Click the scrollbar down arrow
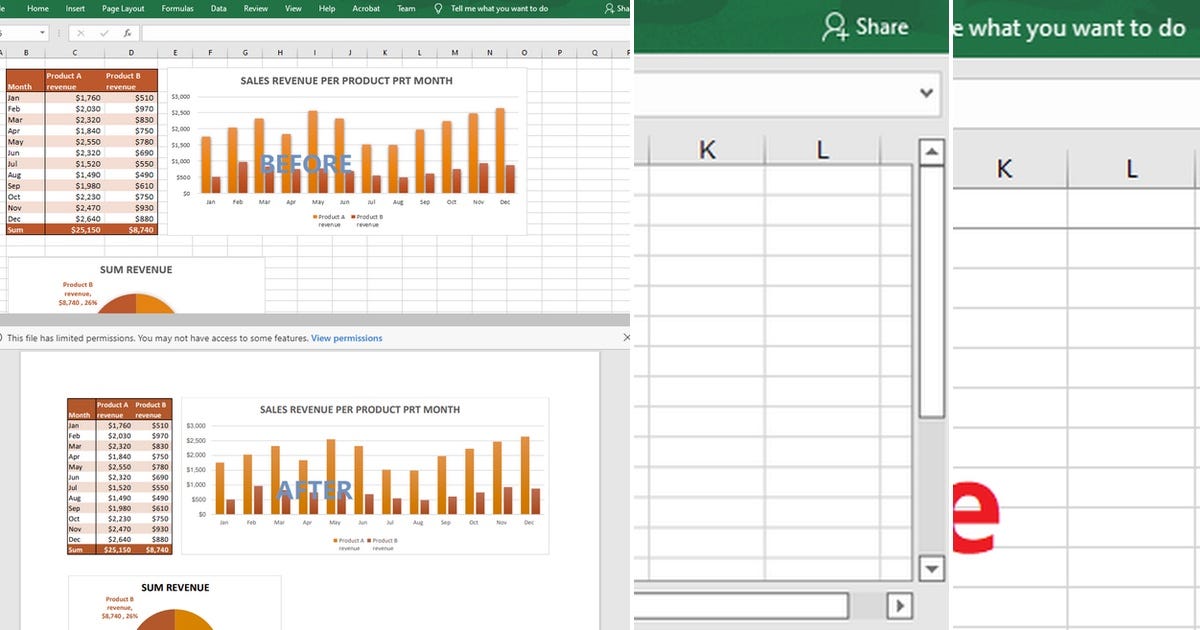Viewport: 1200px width, 630px height. point(931,568)
